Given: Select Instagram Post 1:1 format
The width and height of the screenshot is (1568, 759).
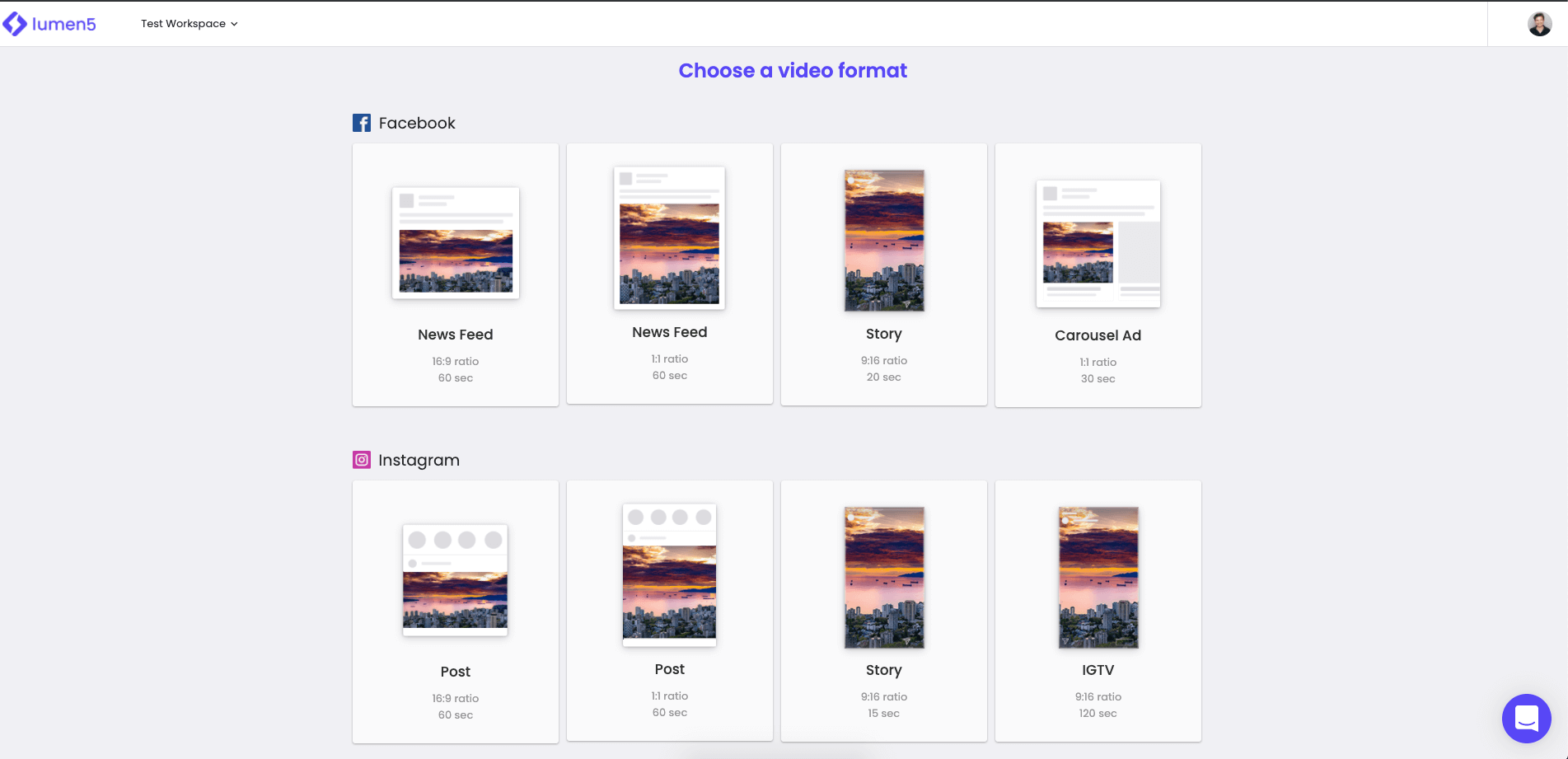Looking at the screenshot, I should click(670, 611).
